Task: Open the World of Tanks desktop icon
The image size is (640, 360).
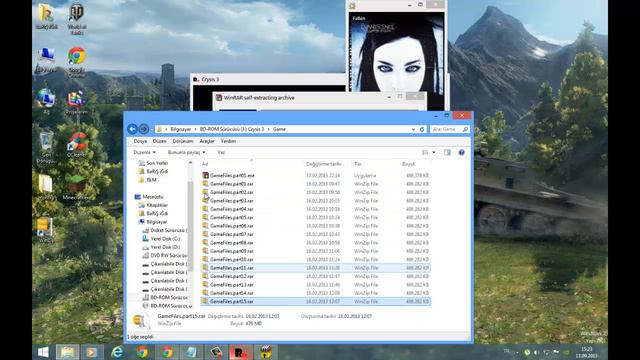Action: click(76, 19)
